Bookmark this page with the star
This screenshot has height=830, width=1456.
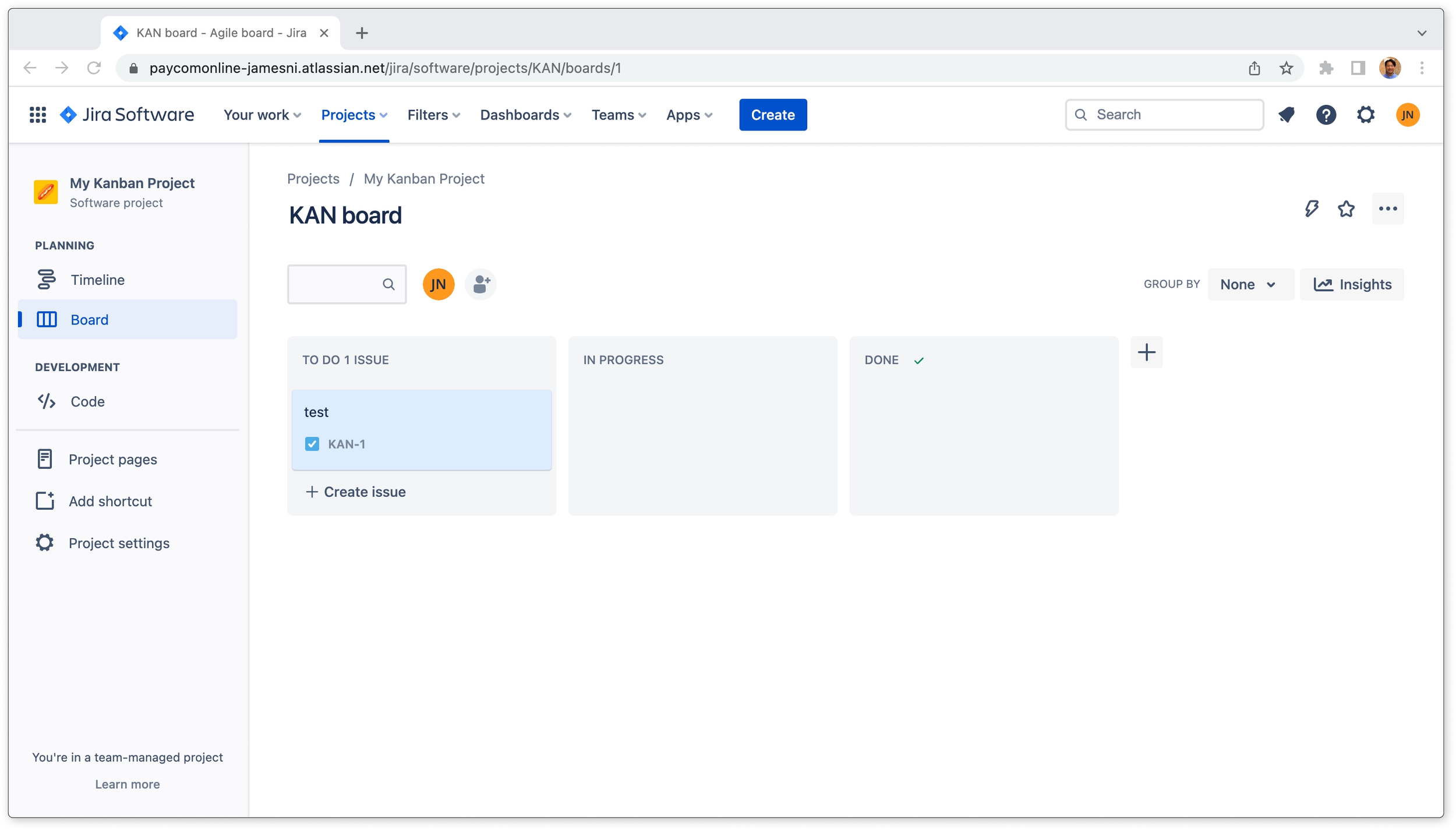1287,68
